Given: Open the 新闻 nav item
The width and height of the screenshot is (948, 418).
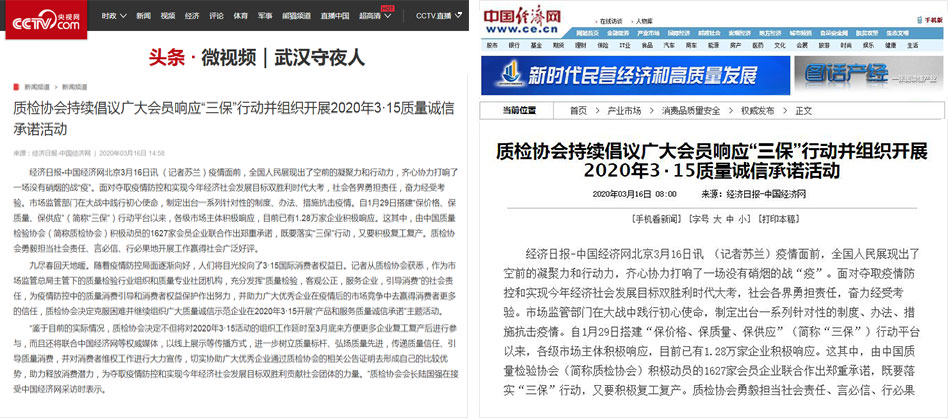Looking at the screenshot, I should tap(144, 17).
